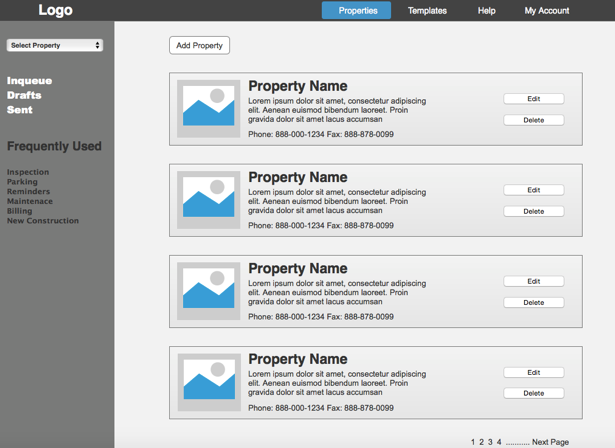Select the second property's image thumbnail

tap(209, 200)
